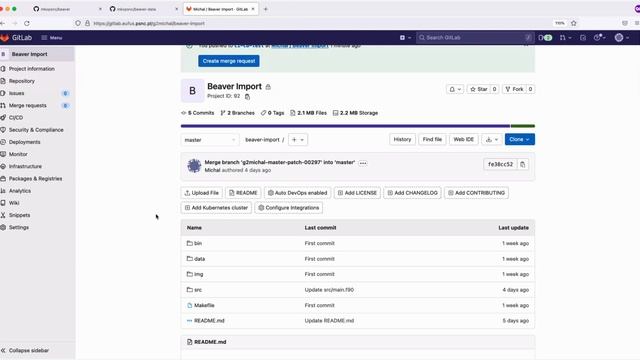Open the Clone dropdown
The width and height of the screenshot is (640, 360).
520,140
